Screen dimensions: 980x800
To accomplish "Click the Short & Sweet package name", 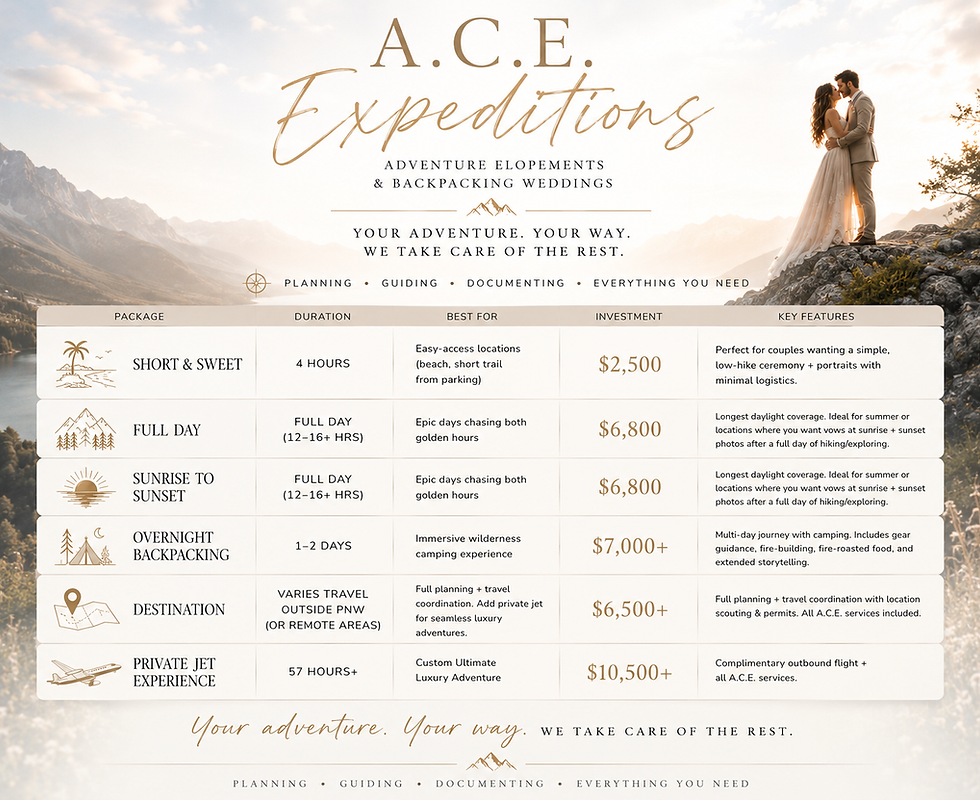I will tap(187, 364).
